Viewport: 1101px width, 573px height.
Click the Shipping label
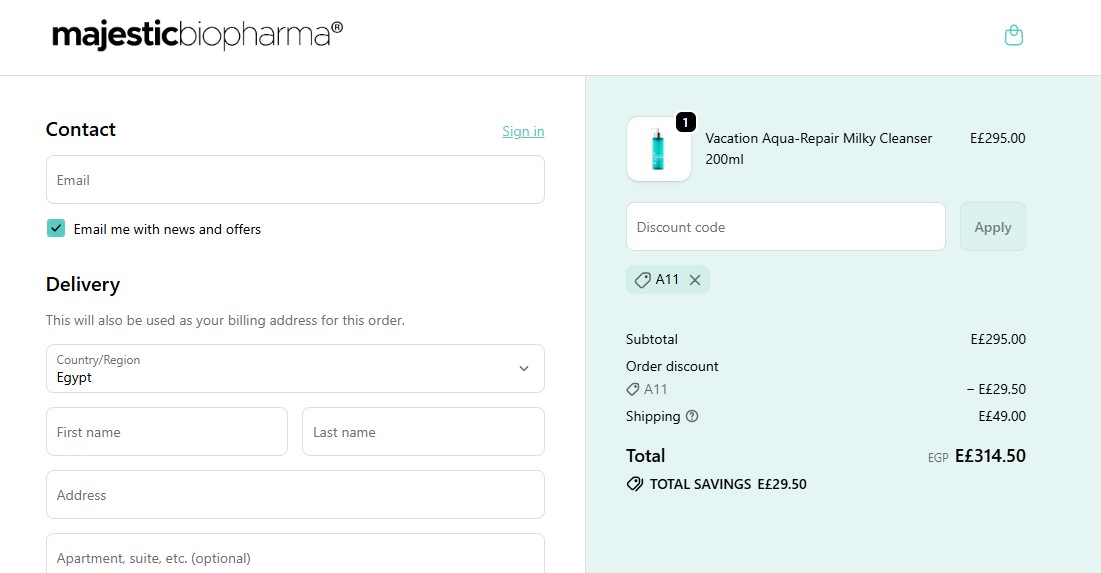point(653,416)
